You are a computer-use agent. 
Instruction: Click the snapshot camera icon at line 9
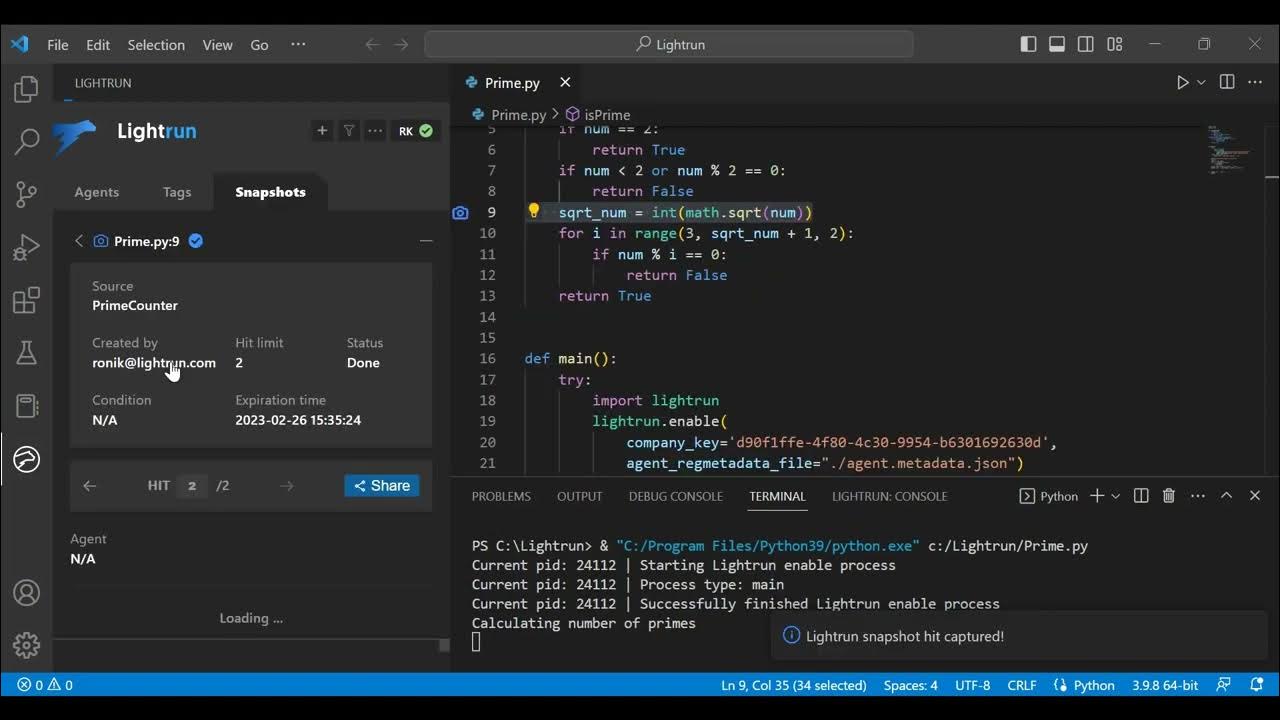point(460,212)
